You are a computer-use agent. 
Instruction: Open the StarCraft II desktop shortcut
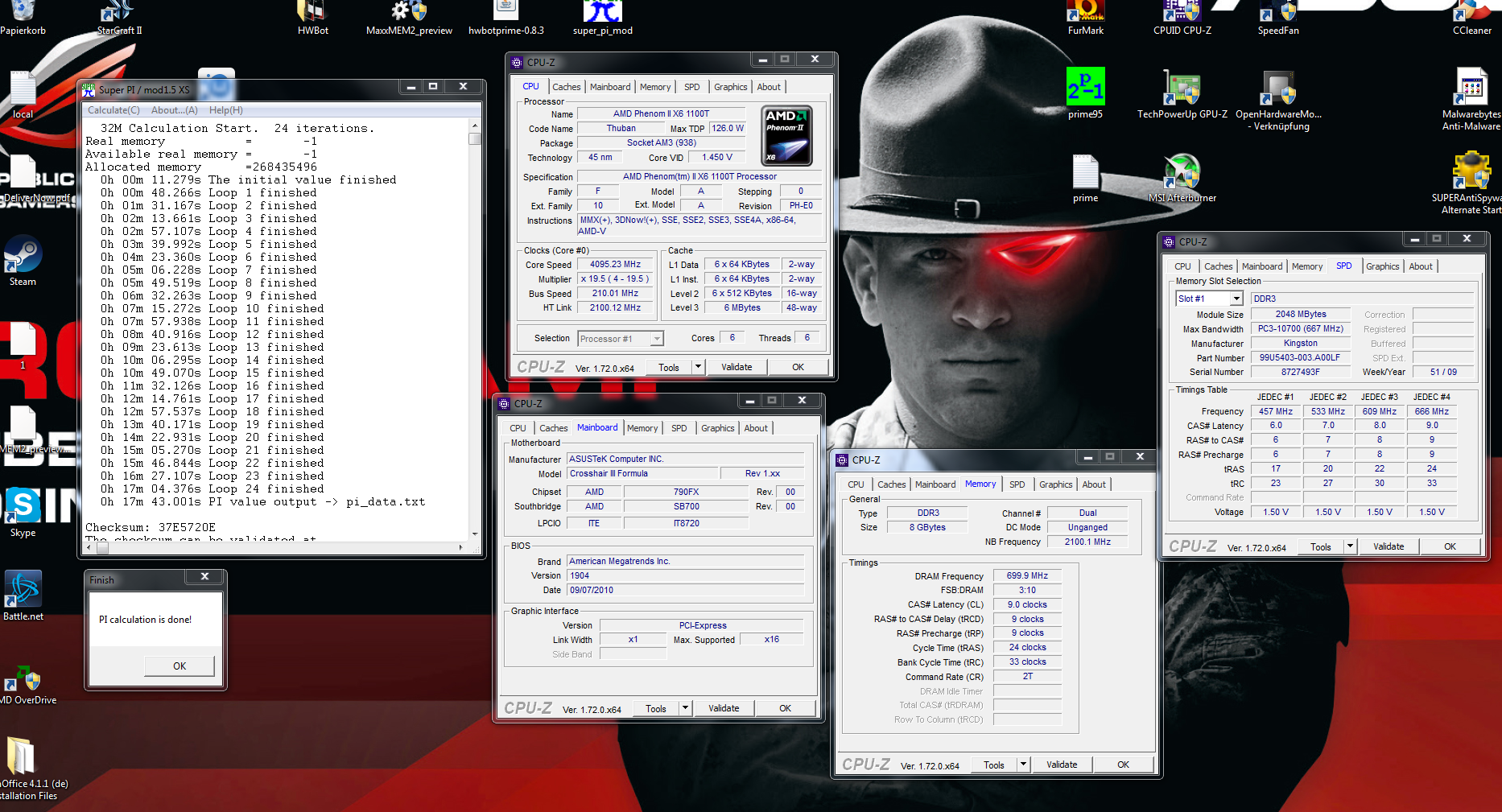(119, 18)
